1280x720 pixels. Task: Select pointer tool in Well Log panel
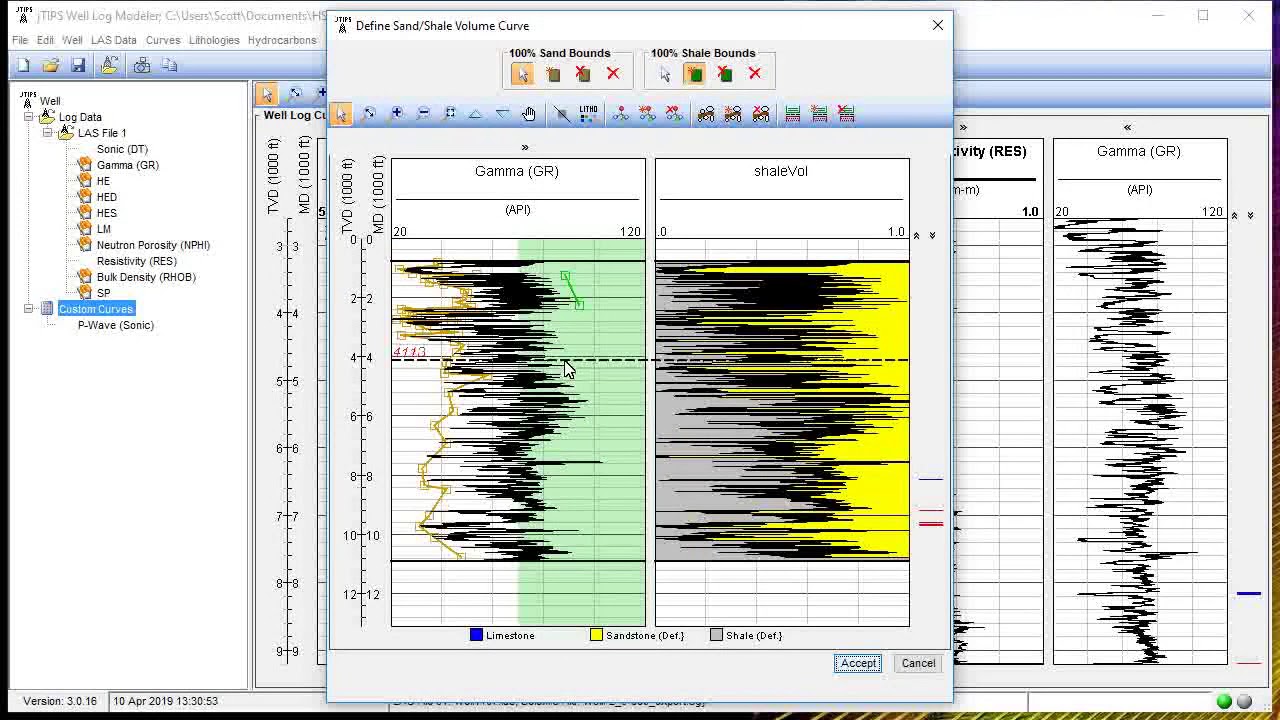coord(267,94)
